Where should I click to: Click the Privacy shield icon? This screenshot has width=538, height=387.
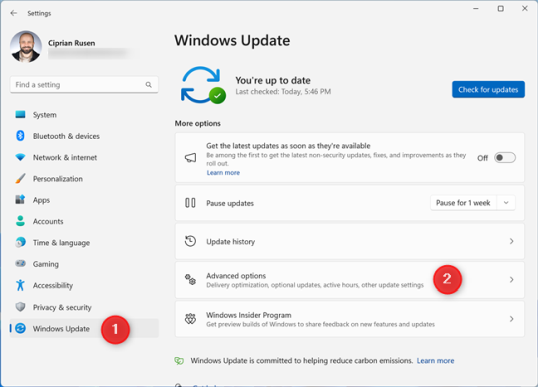tap(20, 307)
